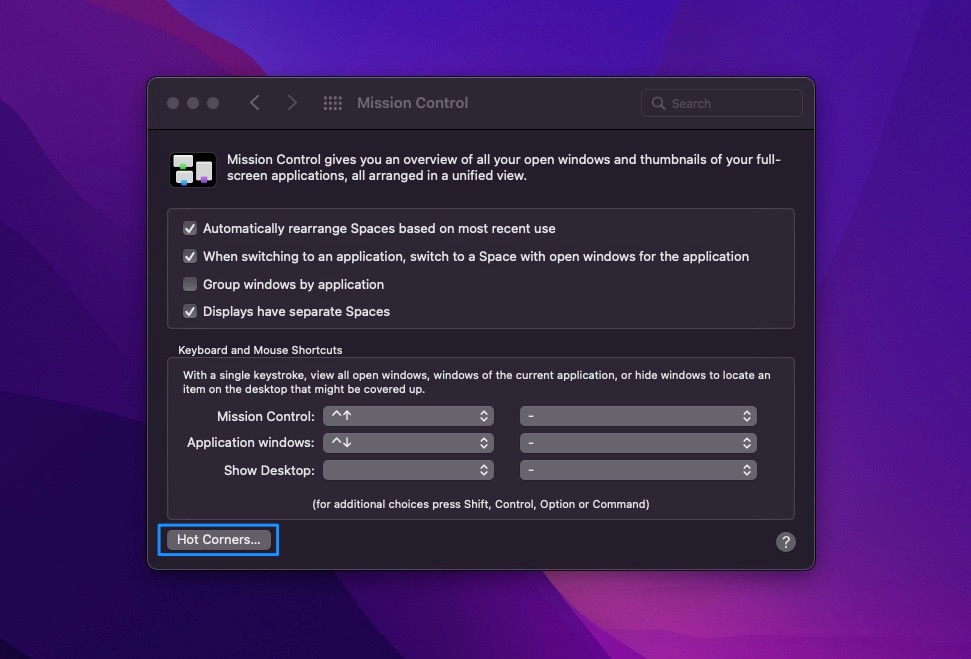The height and width of the screenshot is (659, 971).
Task: Click the red close window button
Action: [173, 103]
